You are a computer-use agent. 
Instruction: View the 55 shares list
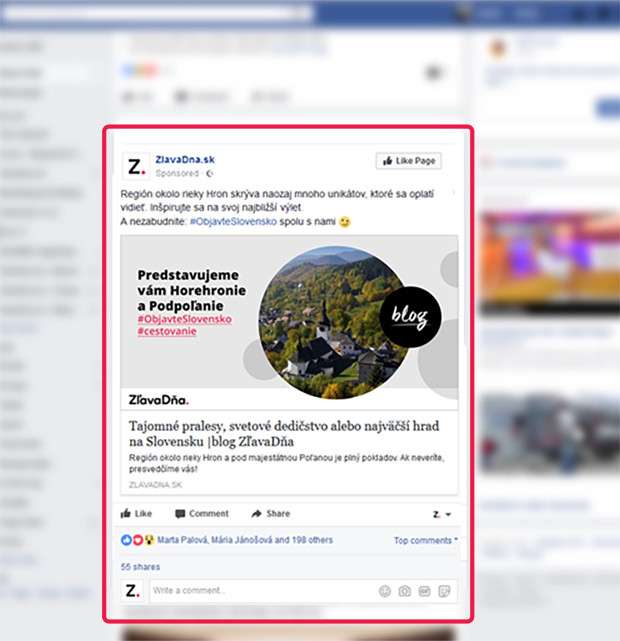click(140, 566)
